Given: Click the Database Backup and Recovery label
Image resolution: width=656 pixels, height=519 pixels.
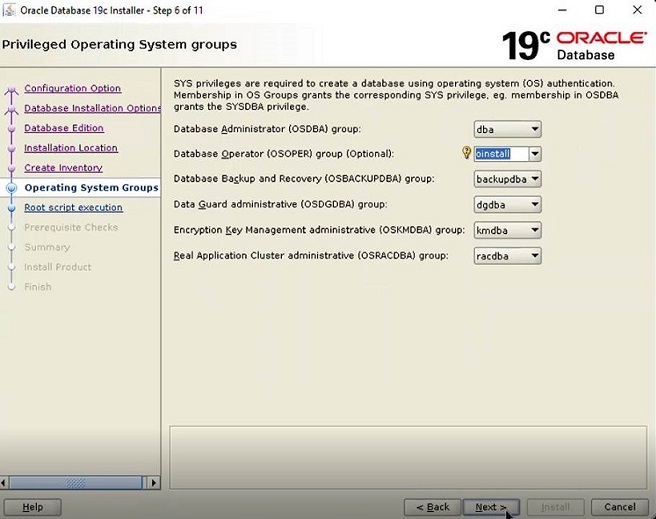Looking at the screenshot, I should (304, 179).
